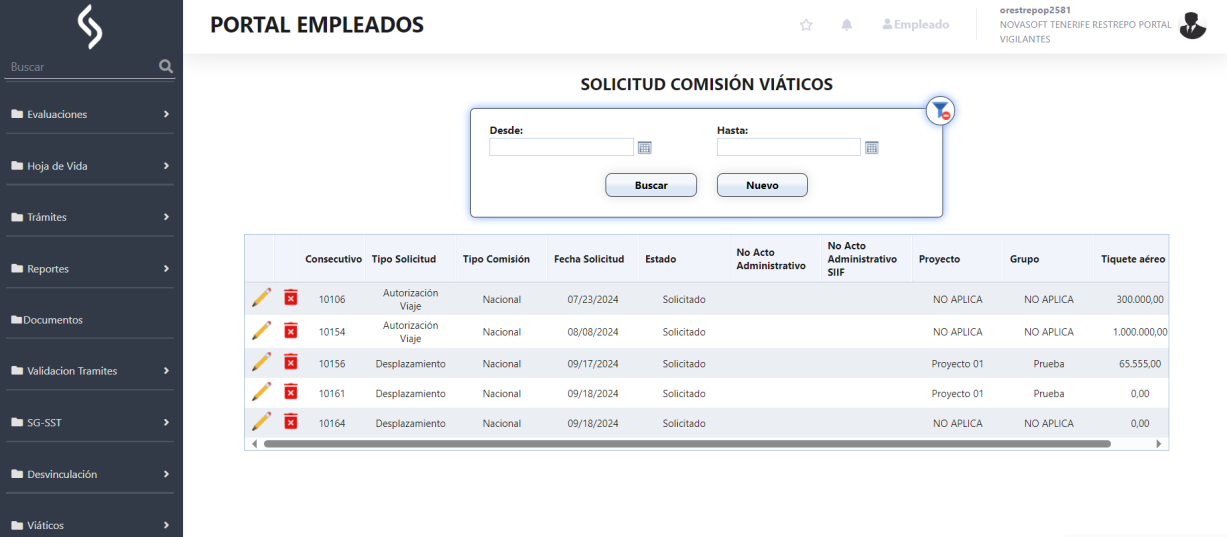Expand the Viáticos menu
1227x537 pixels.
[91, 525]
